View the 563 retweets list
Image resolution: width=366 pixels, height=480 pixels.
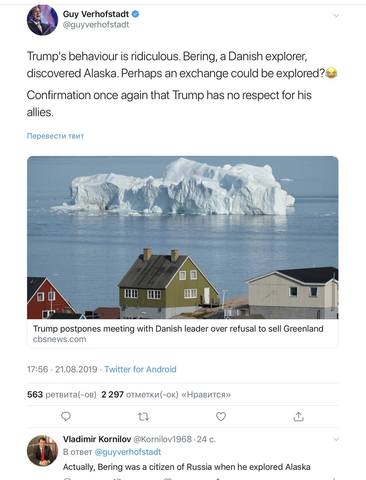62,395
